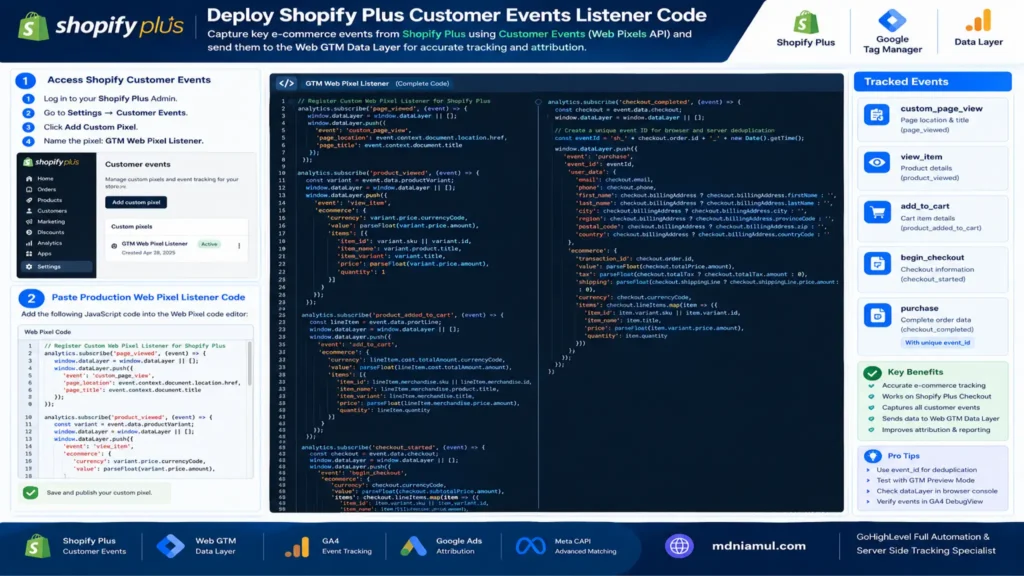Viewport: 1024px width, 576px height.
Task: Select the view_item eye icon
Action: click(876, 163)
